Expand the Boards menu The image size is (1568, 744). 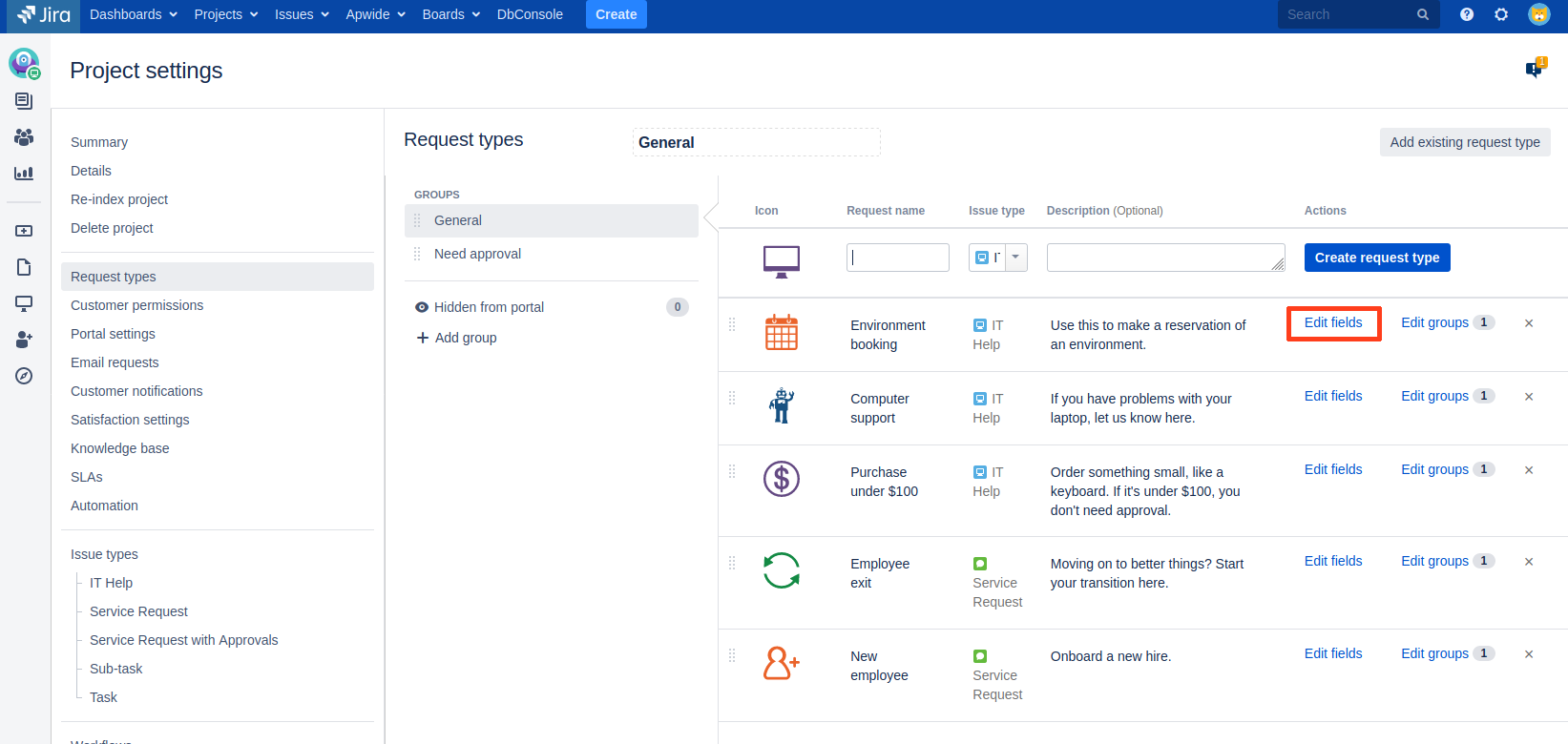pos(450,14)
